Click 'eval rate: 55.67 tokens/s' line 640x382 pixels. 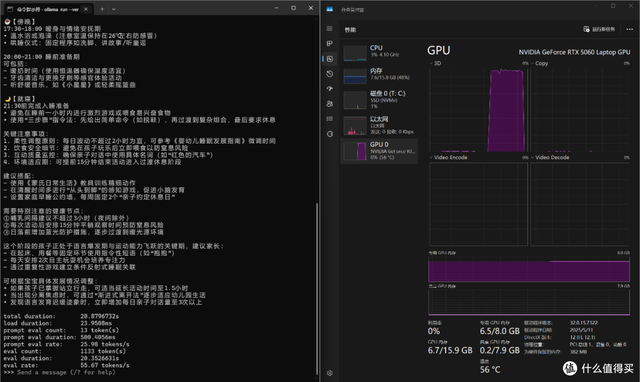coord(66,365)
